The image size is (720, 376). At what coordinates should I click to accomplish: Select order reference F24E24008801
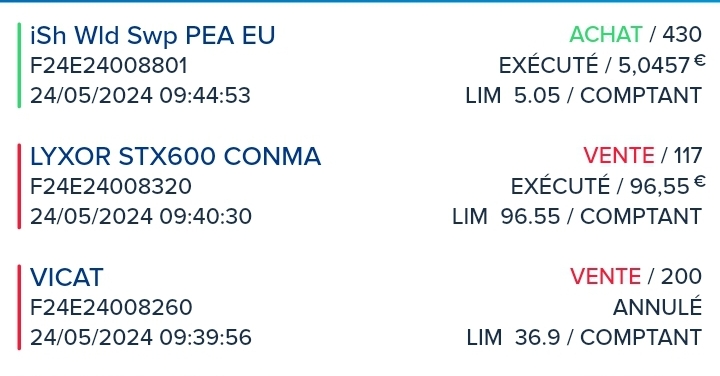click(x=109, y=66)
